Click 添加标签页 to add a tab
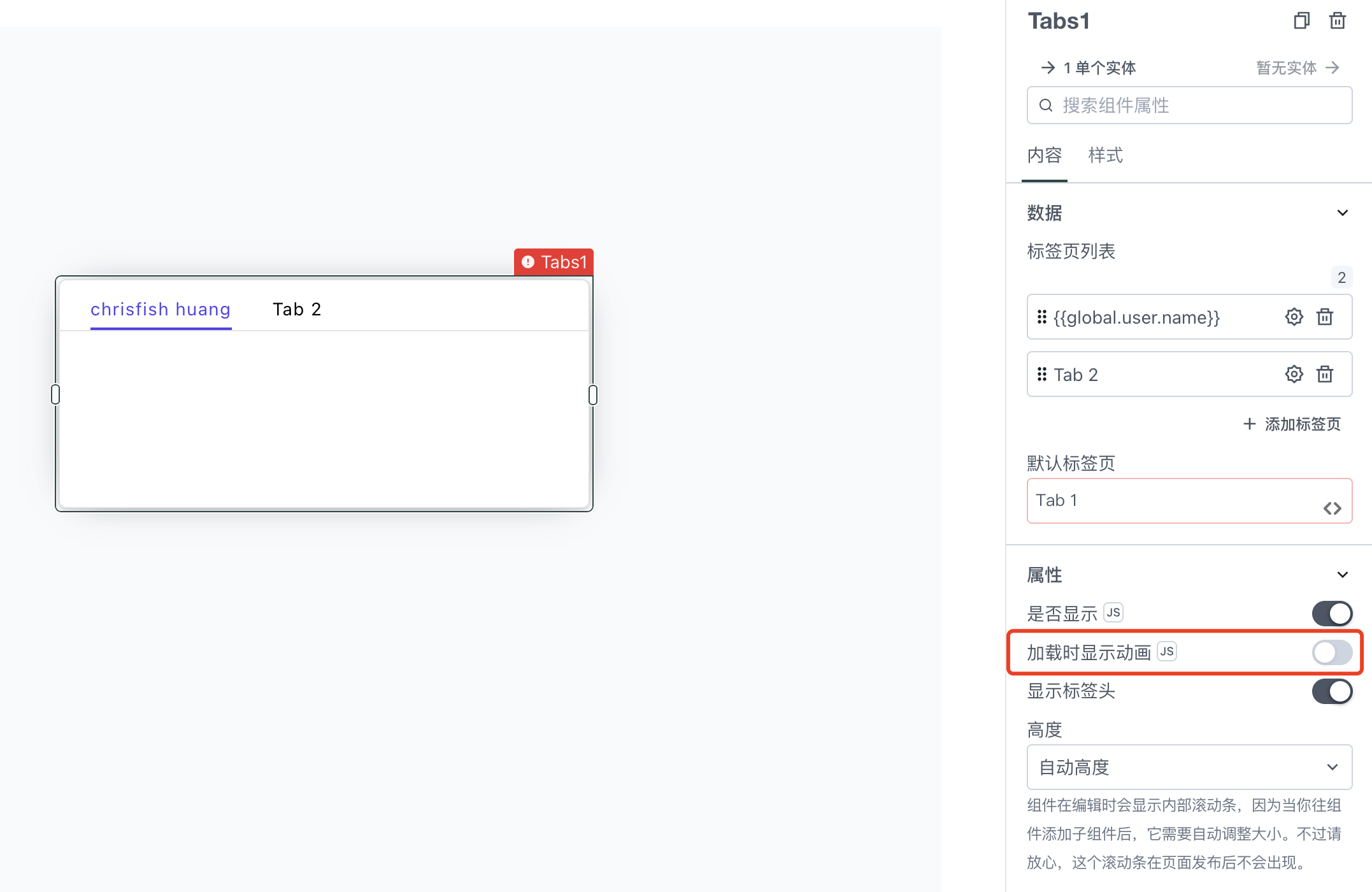Viewport: 1372px width, 892px height. click(x=1292, y=424)
